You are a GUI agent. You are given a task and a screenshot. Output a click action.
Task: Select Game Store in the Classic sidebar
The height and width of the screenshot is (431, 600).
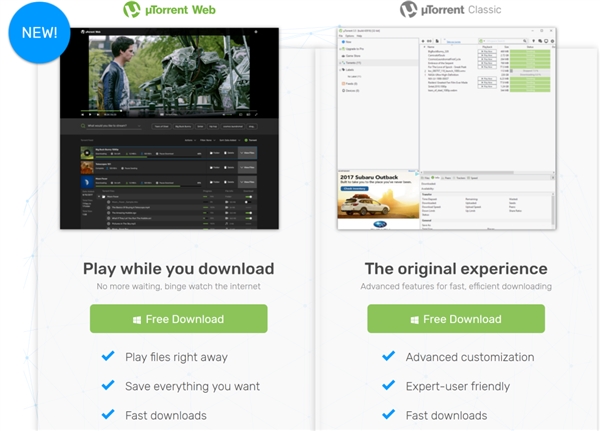click(352, 56)
